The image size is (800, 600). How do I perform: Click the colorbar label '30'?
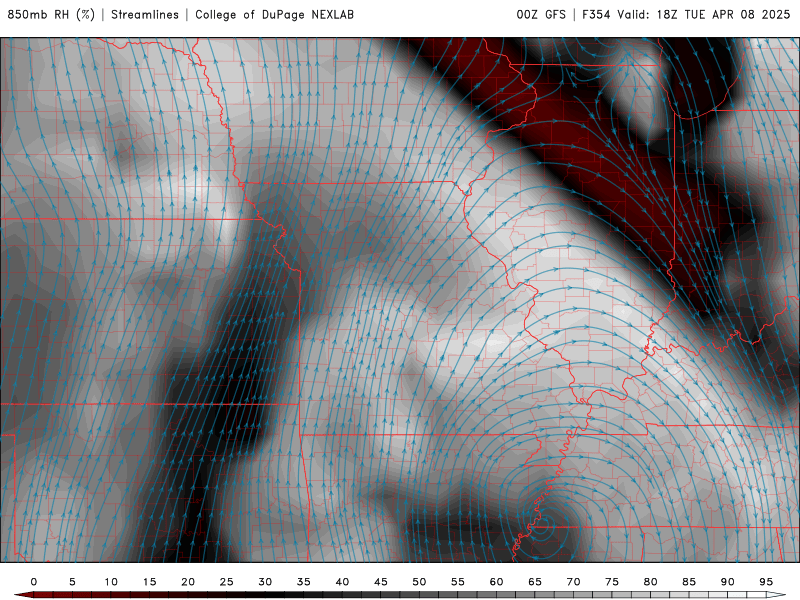(265, 582)
